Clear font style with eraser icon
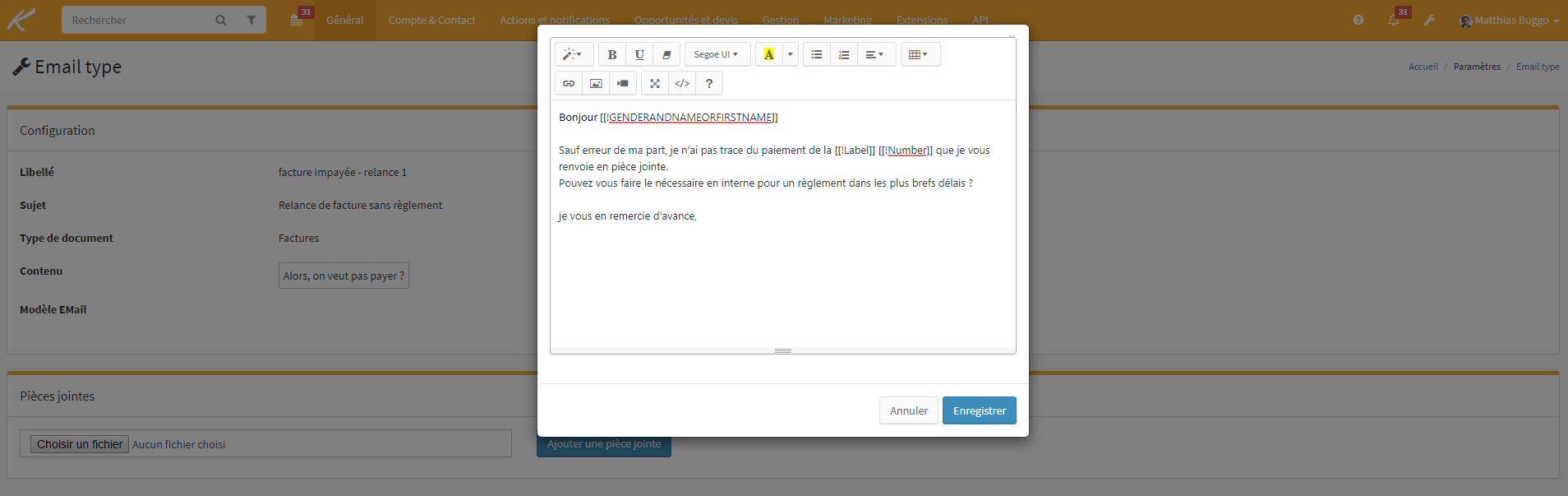Viewport: 1568px width, 496px height. pos(666,54)
